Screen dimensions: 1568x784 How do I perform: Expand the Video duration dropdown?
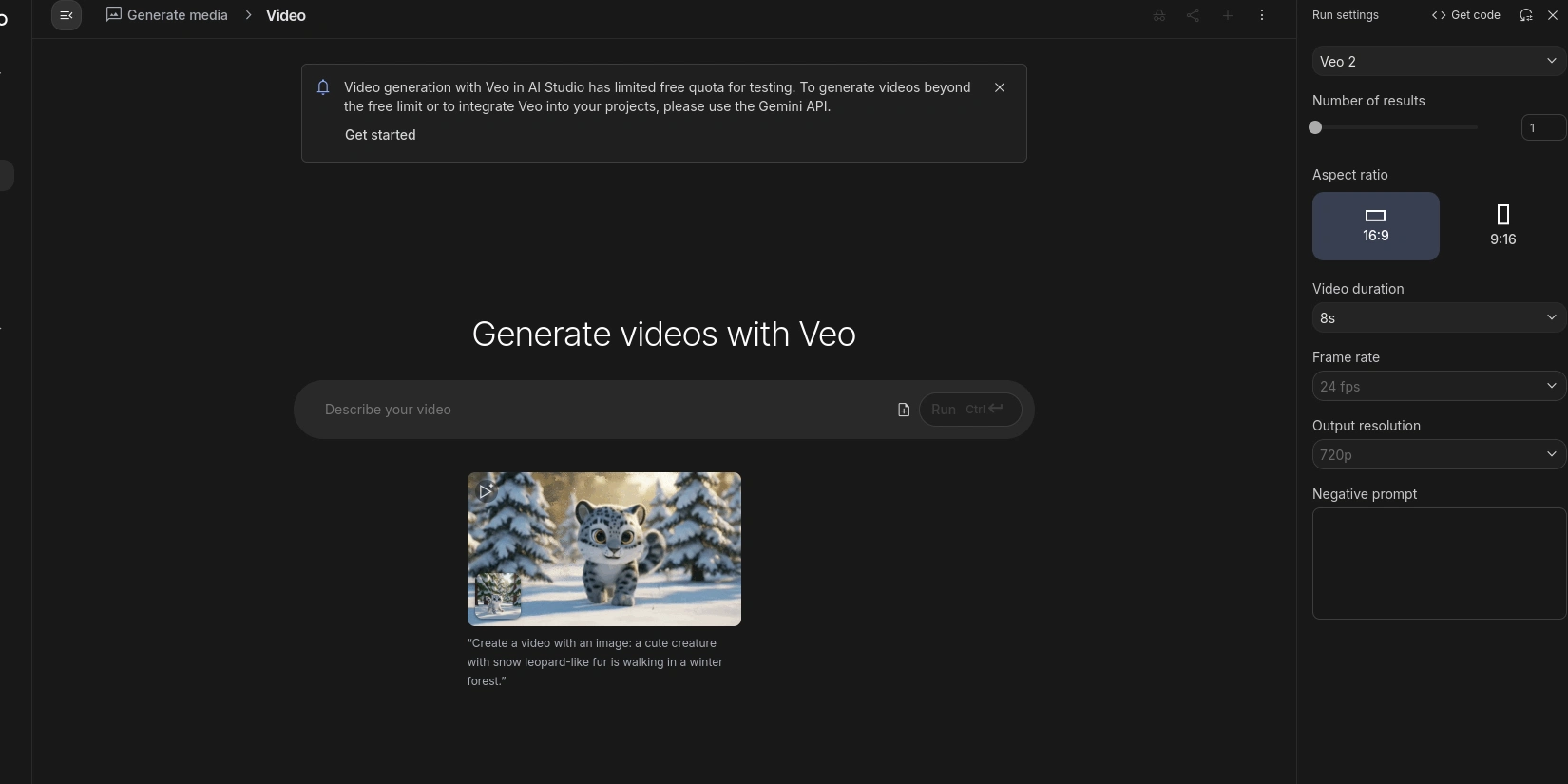point(1437,318)
